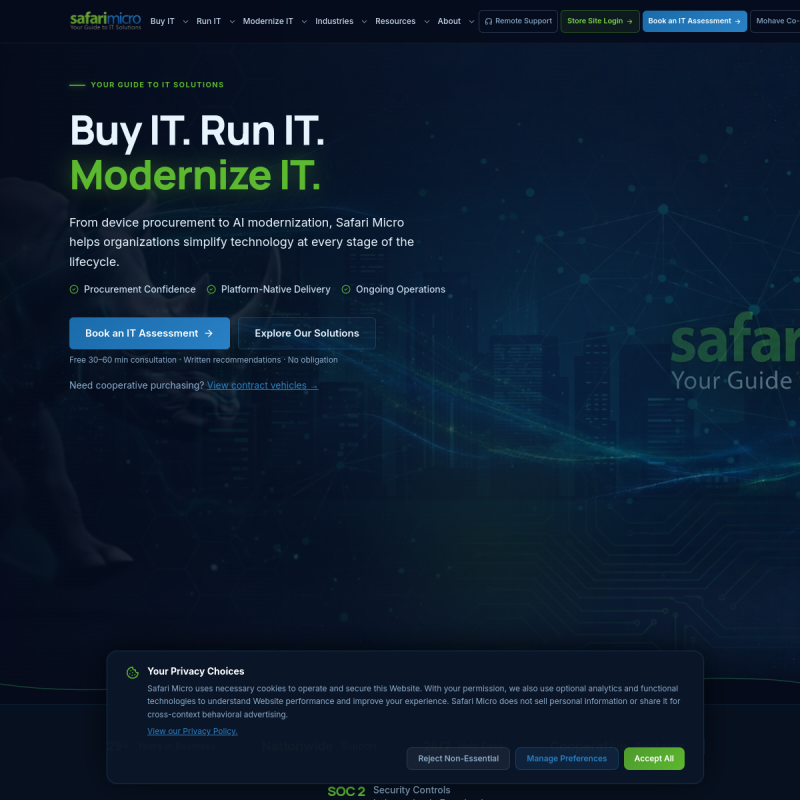This screenshot has width=800, height=800.
Task: Click the Accept All cookies button
Action: 654,759
